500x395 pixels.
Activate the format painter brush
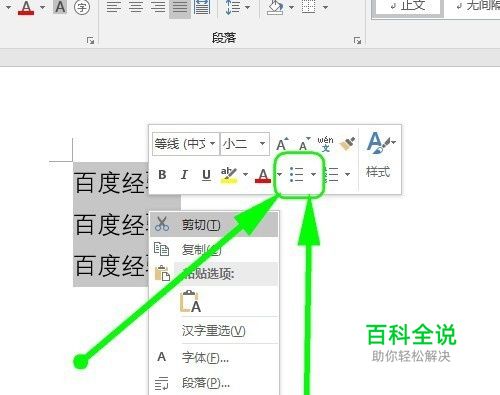(x=347, y=144)
